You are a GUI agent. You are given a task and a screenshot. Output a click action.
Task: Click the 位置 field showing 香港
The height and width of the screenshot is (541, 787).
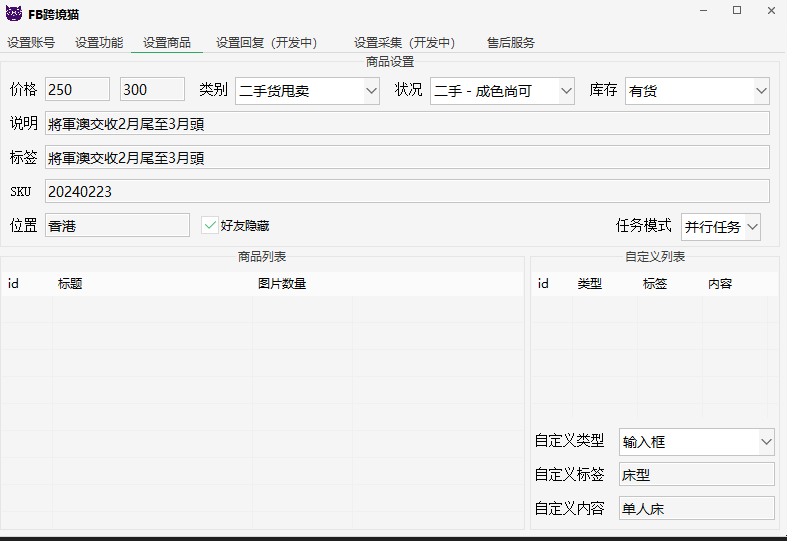tap(117, 225)
